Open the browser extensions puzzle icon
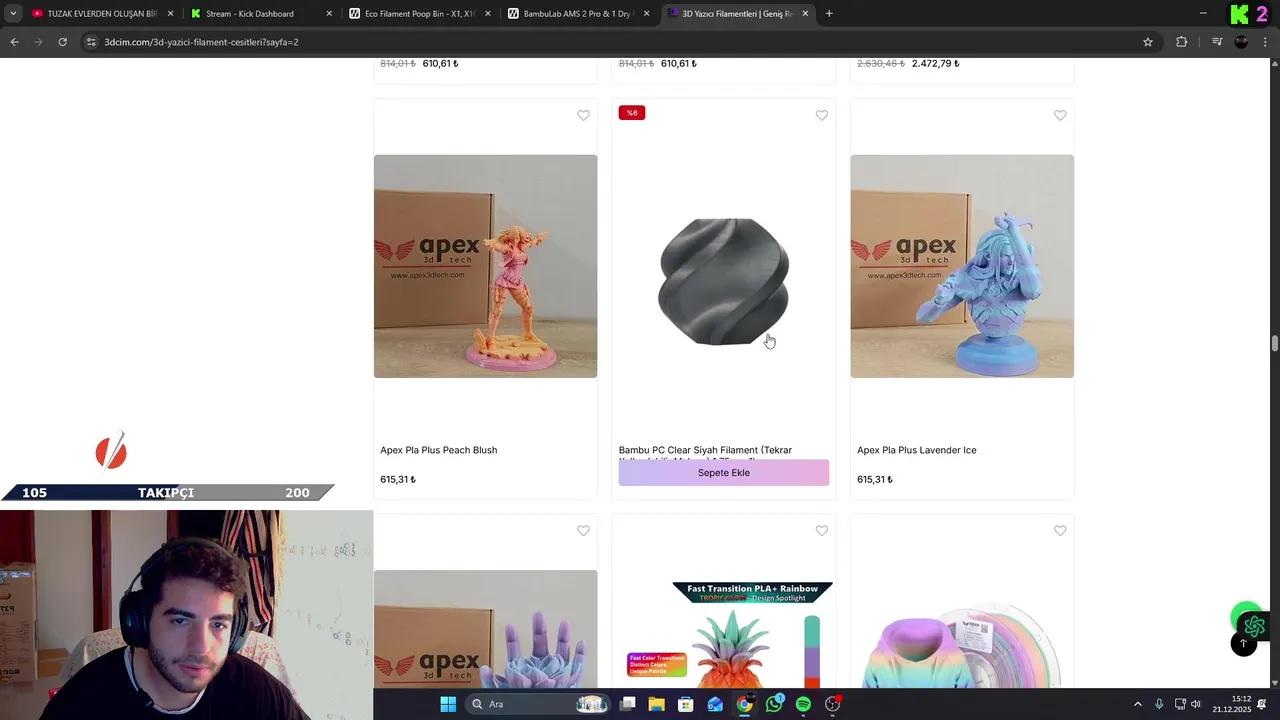The width and height of the screenshot is (1280, 720). click(1181, 42)
